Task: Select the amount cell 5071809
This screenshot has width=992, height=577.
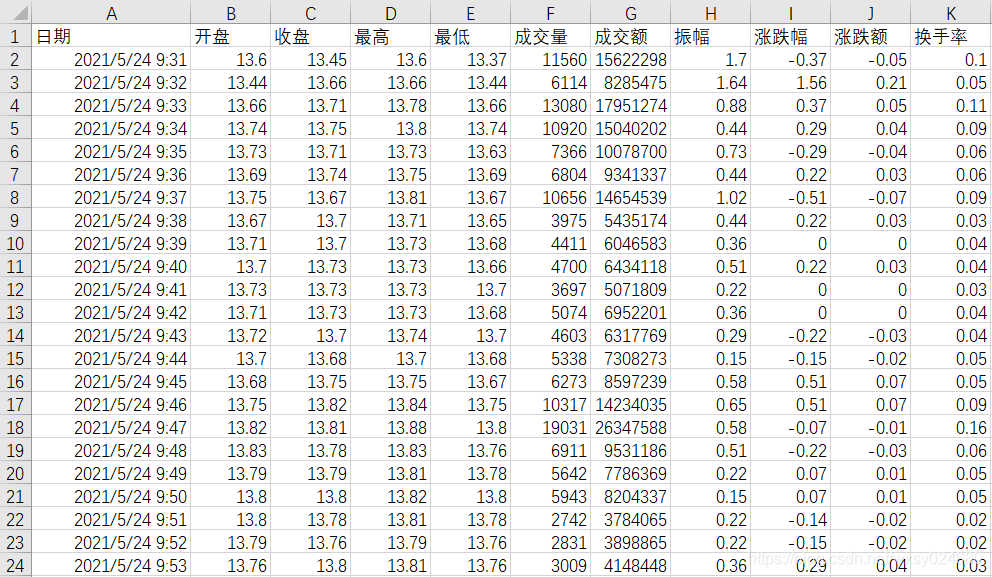Action: (x=631, y=290)
